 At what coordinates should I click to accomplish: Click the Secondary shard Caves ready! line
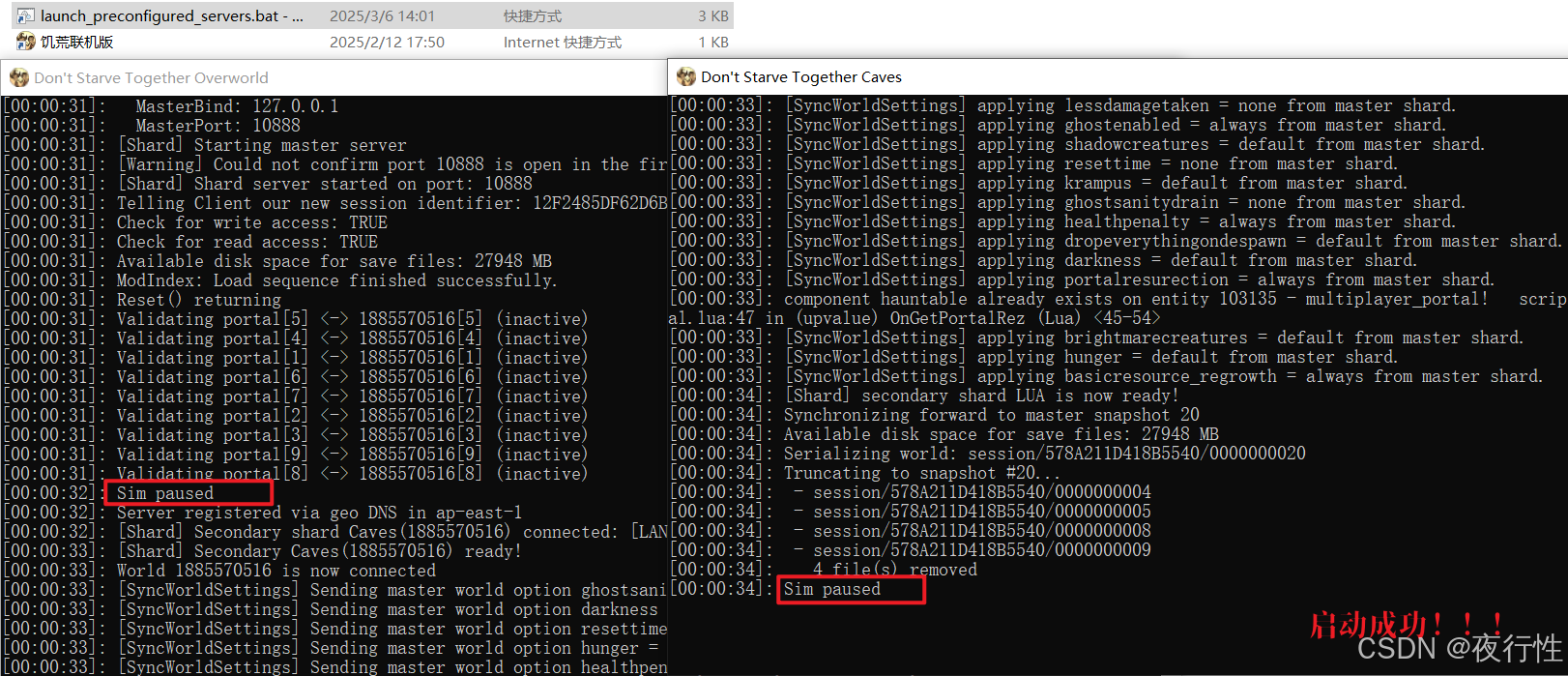pos(263,551)
